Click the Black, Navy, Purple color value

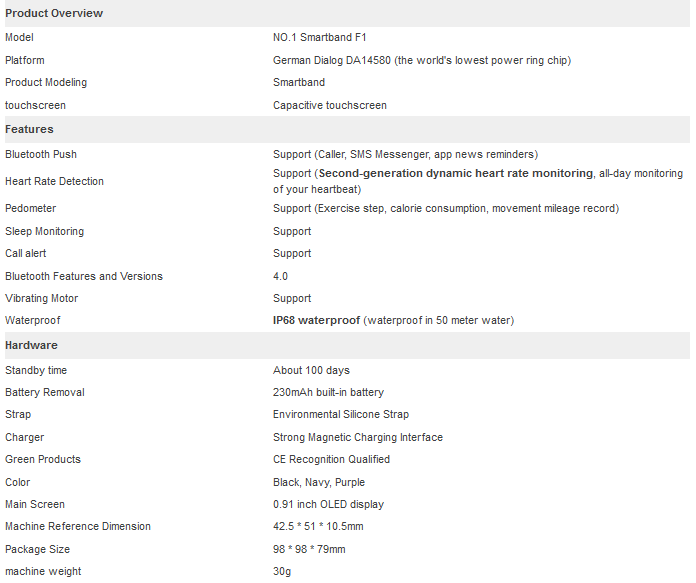tap(319, 482)
